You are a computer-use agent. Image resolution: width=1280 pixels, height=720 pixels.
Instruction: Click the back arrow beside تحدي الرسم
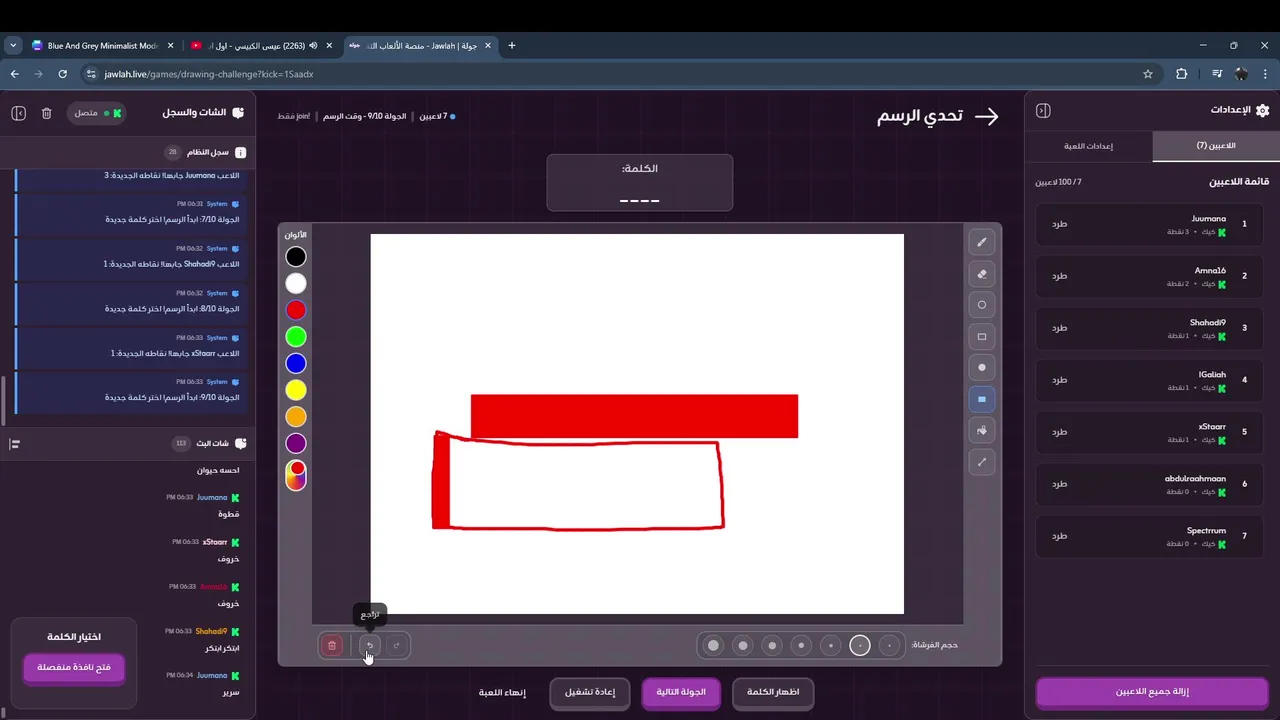[987, 117]
